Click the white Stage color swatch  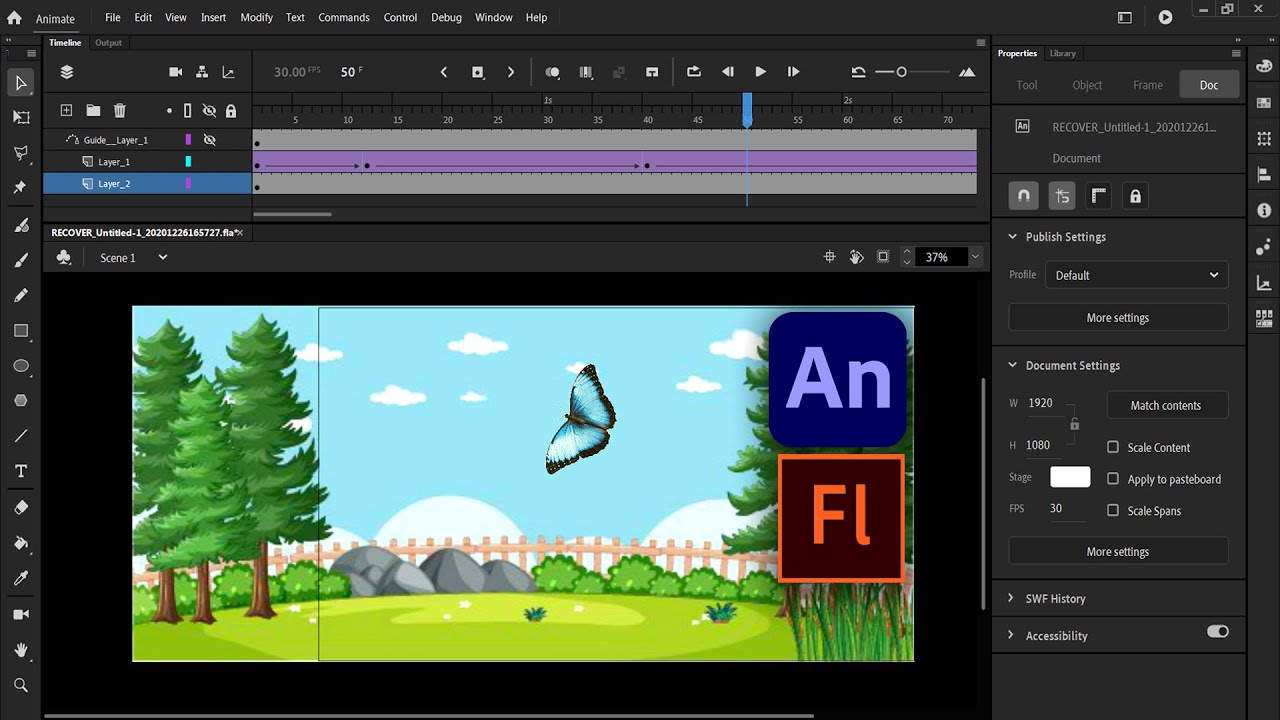click(x=1070, y=477)
